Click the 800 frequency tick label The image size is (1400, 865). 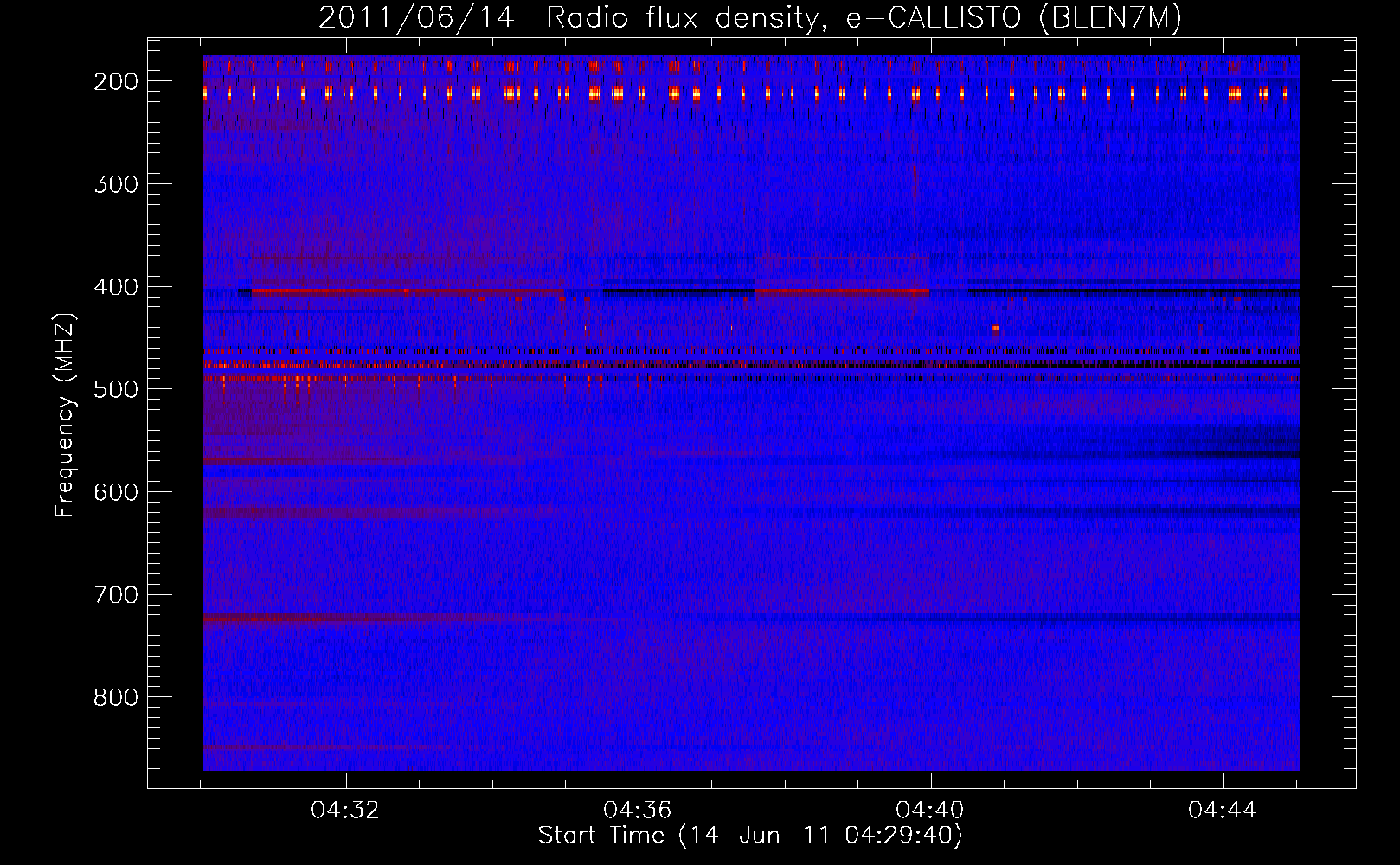[x=116, y=697]
